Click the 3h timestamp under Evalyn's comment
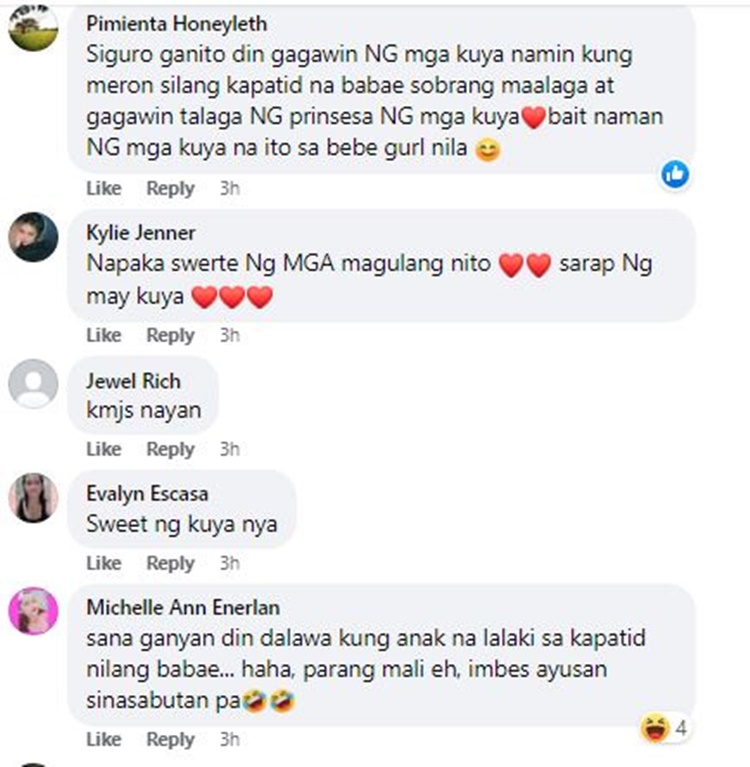 click(229, 563)
